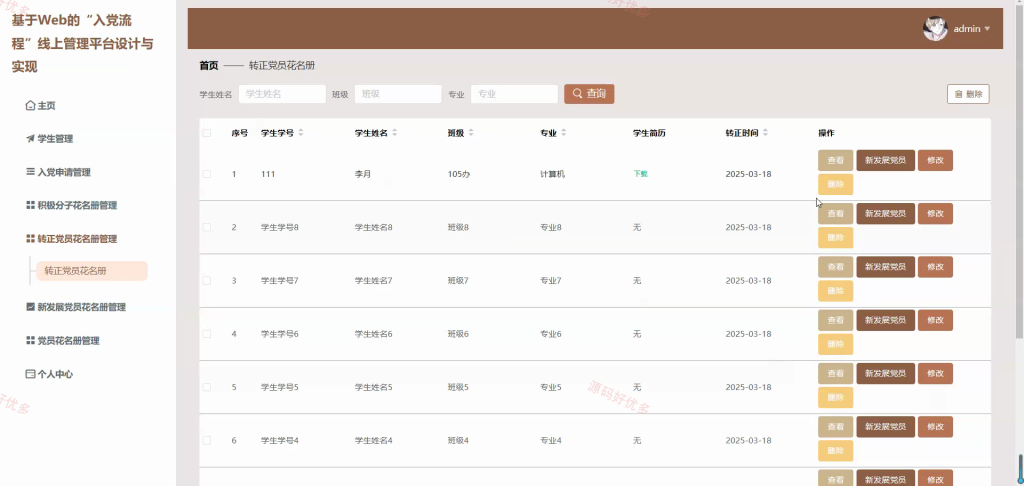The width and height of the screenshot is (1024, 486).
Task: Click 删除 for row 学生姓名4
Action: (835, 451)
